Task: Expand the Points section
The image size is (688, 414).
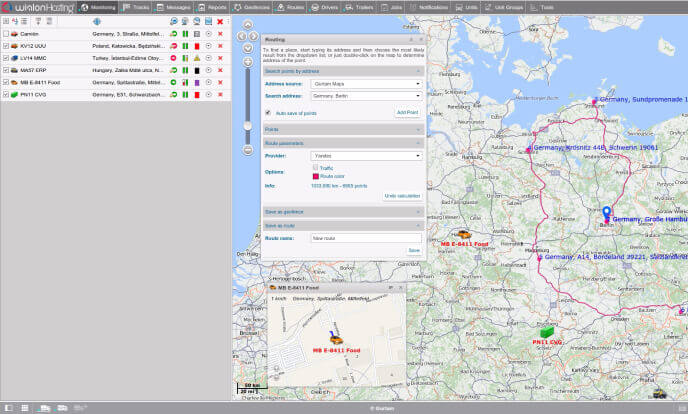Action: point(342,130)
